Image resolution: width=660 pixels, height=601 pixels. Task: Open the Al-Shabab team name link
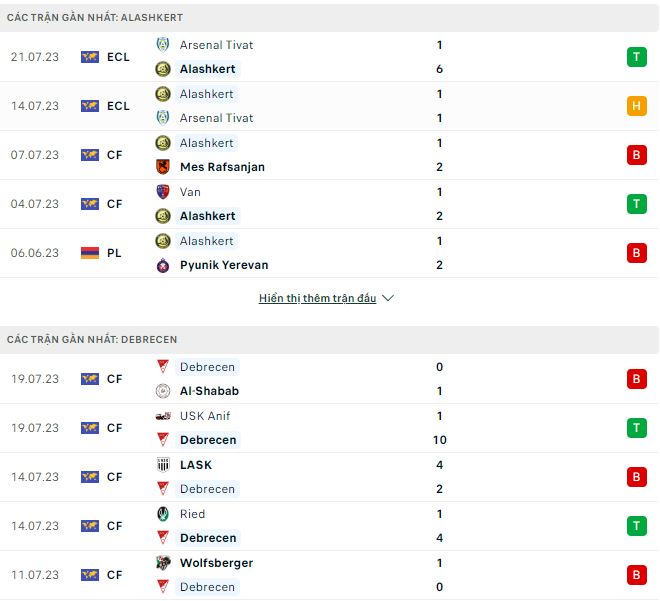[209, 391]
